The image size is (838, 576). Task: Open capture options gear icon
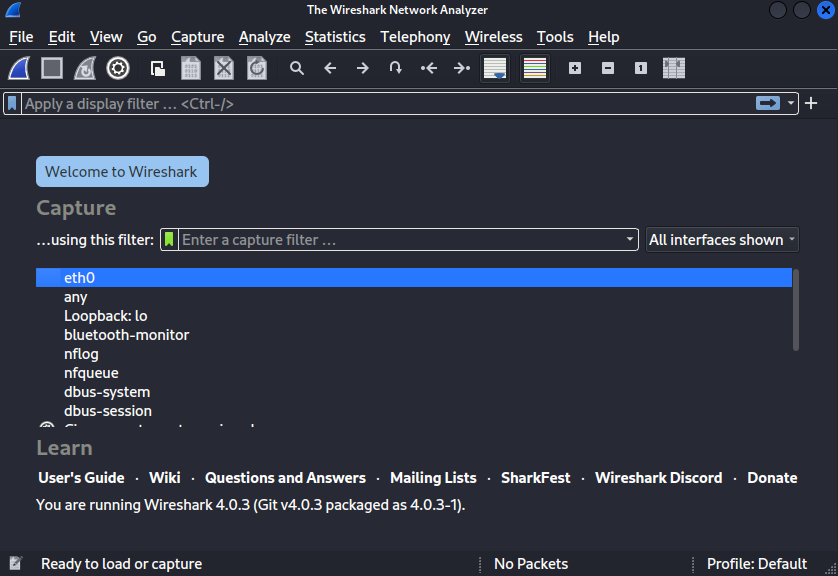point(118,68)
